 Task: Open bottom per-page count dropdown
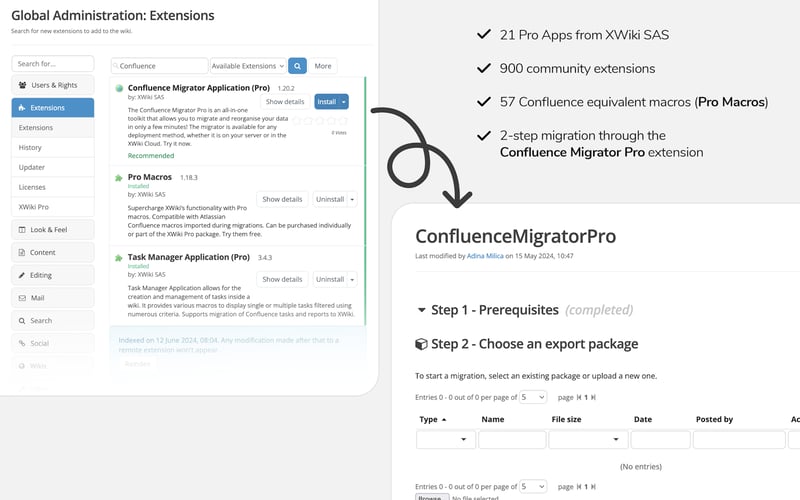click(x=533, y=486)
